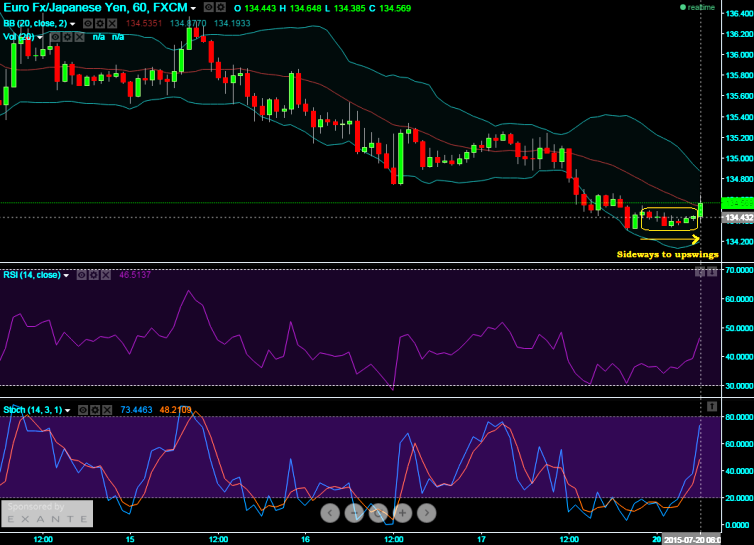Image resolution: width=754 pixels, height=545 pixels.
Task: Toggle visibility of the Stoch indicator
Action: coord(83,410)
